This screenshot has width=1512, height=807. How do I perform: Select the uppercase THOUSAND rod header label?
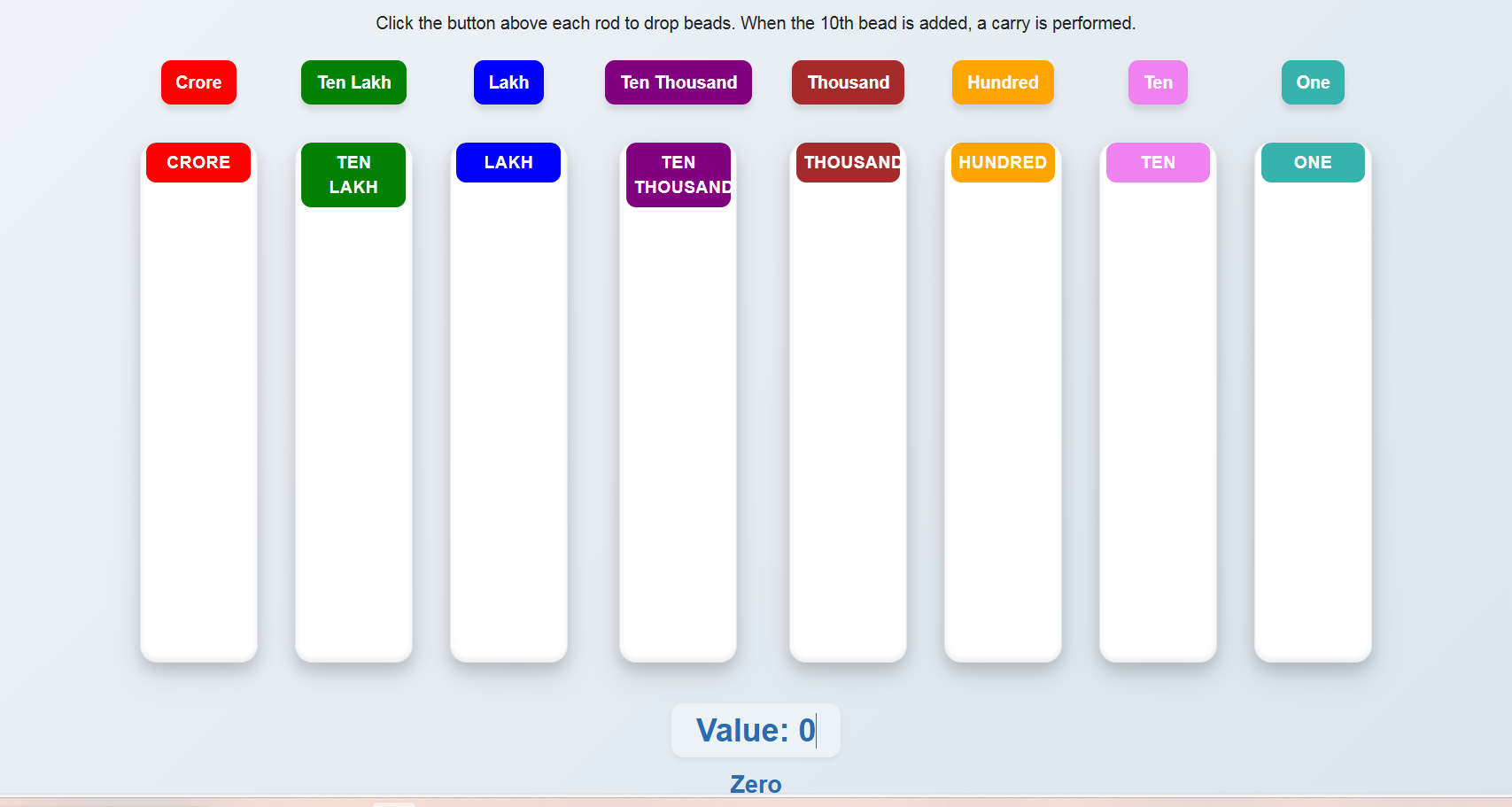pyautogui.click(x=848, y=163)
